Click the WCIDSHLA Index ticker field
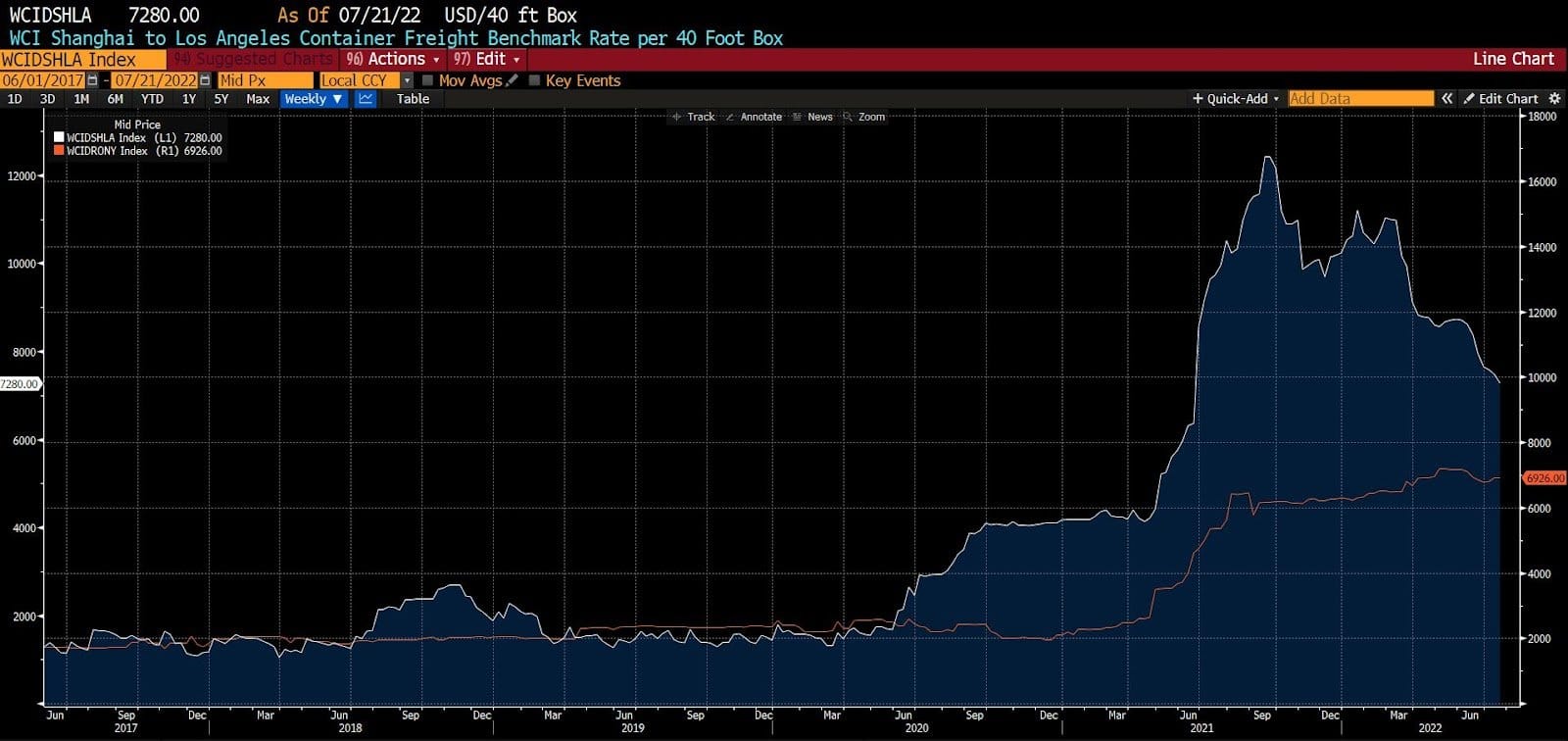1568x741 pixels. pyautogui.click(x=82, y=59)
